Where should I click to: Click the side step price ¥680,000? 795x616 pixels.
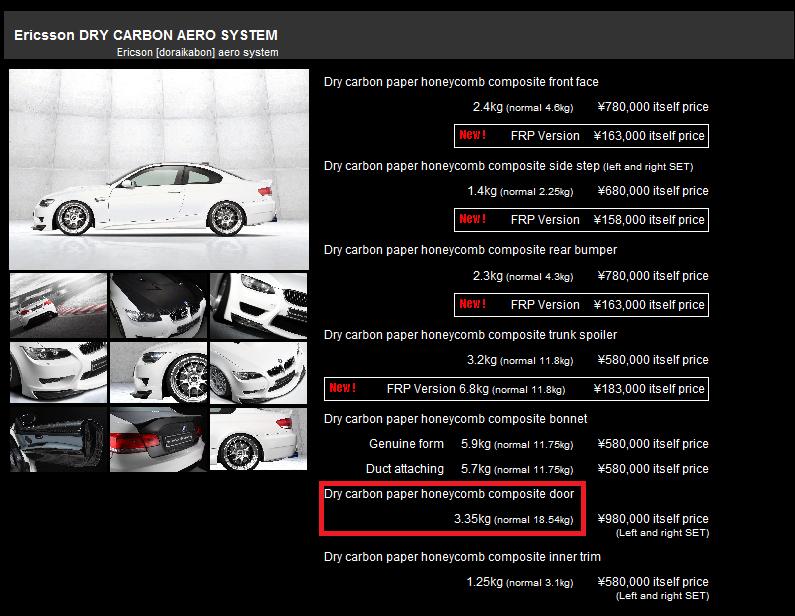pos(653,191)
